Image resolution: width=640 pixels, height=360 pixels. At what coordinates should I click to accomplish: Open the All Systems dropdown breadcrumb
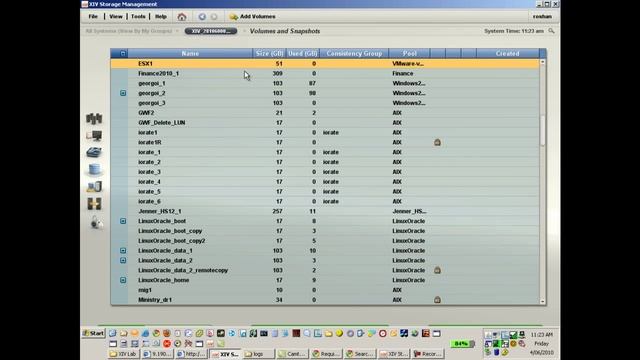[x=132, y=31]
